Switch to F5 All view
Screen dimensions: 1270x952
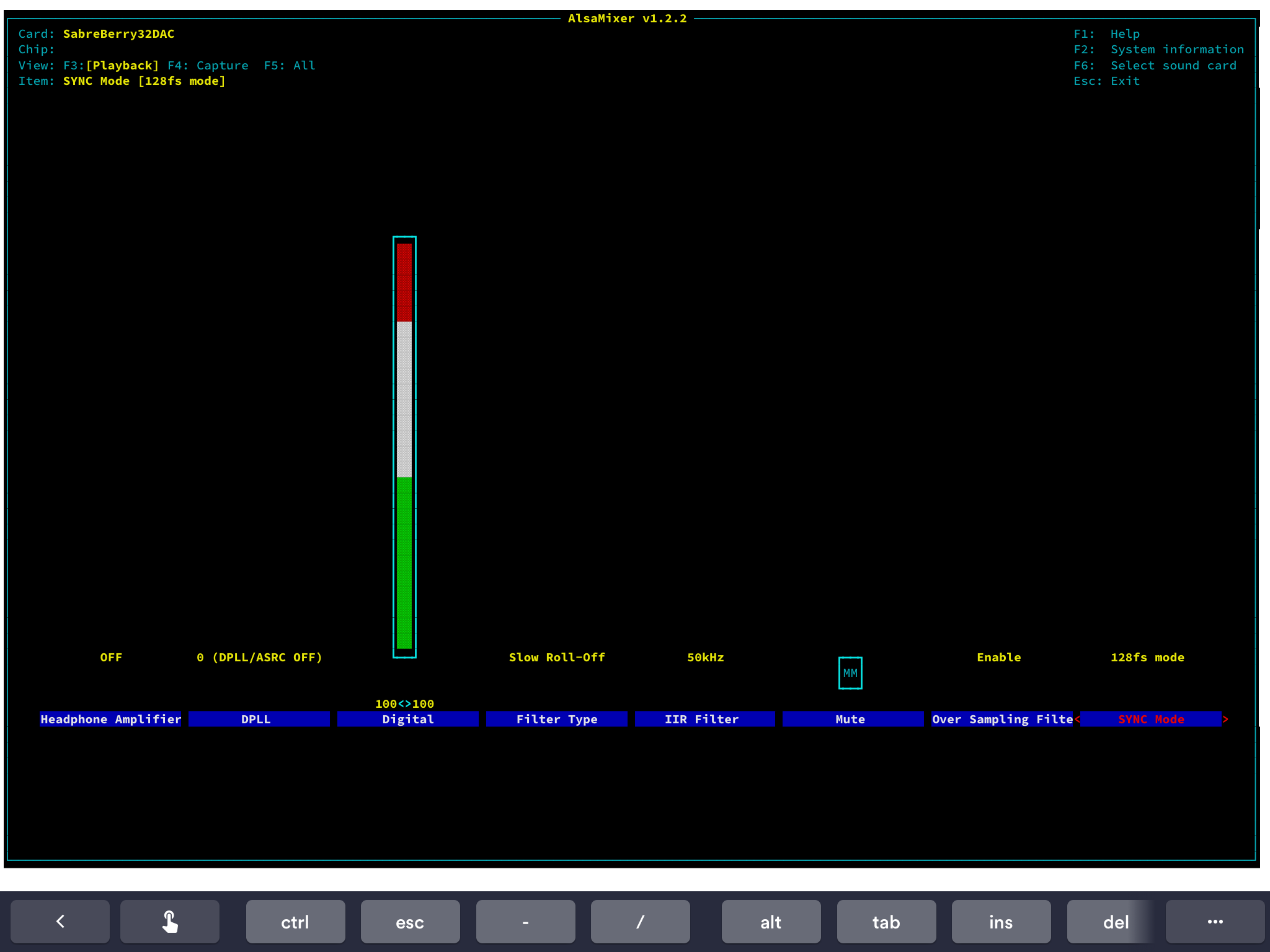[x=290, y=66]
